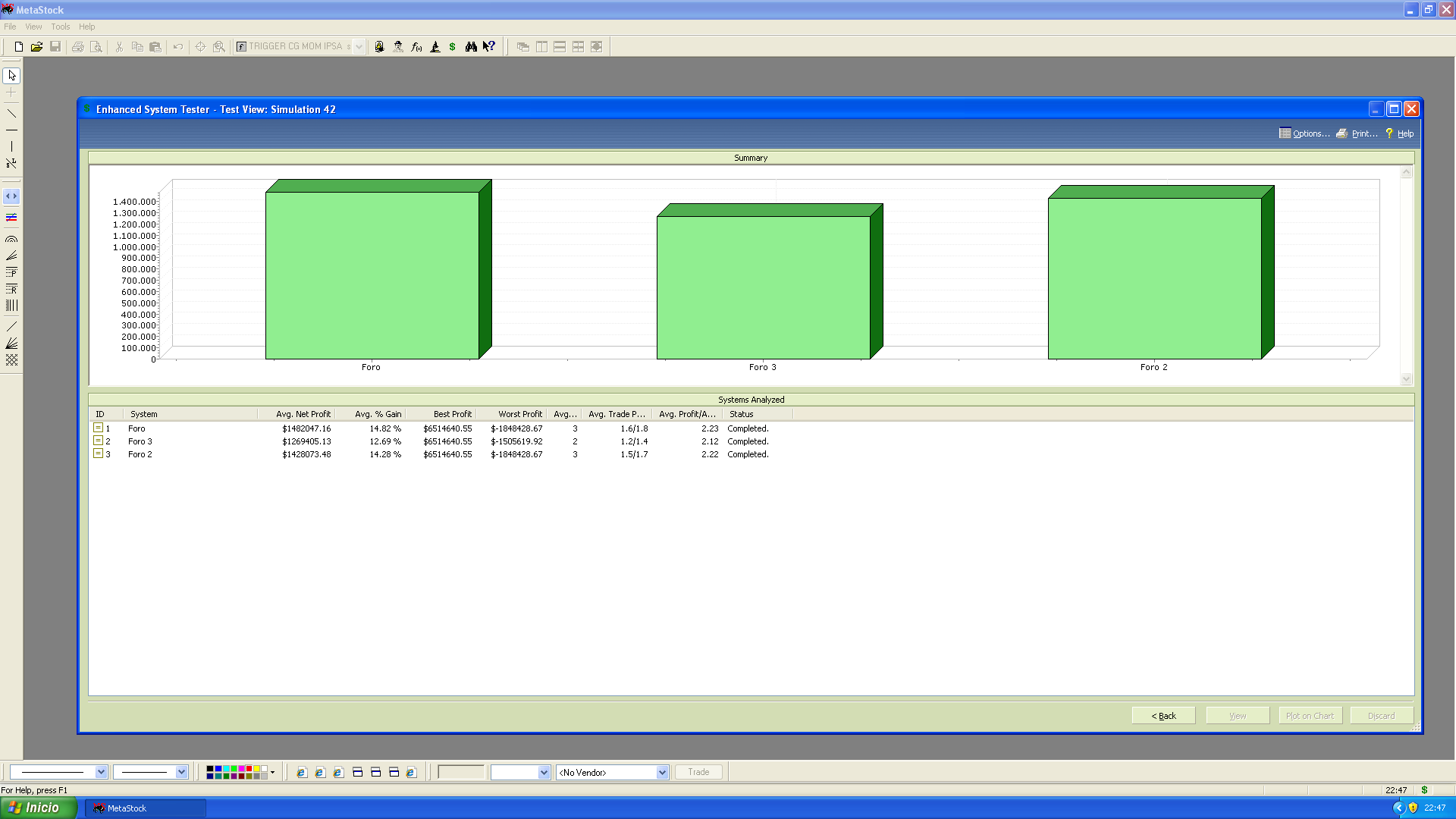Click the Best Profit column header

click(441, 414)
